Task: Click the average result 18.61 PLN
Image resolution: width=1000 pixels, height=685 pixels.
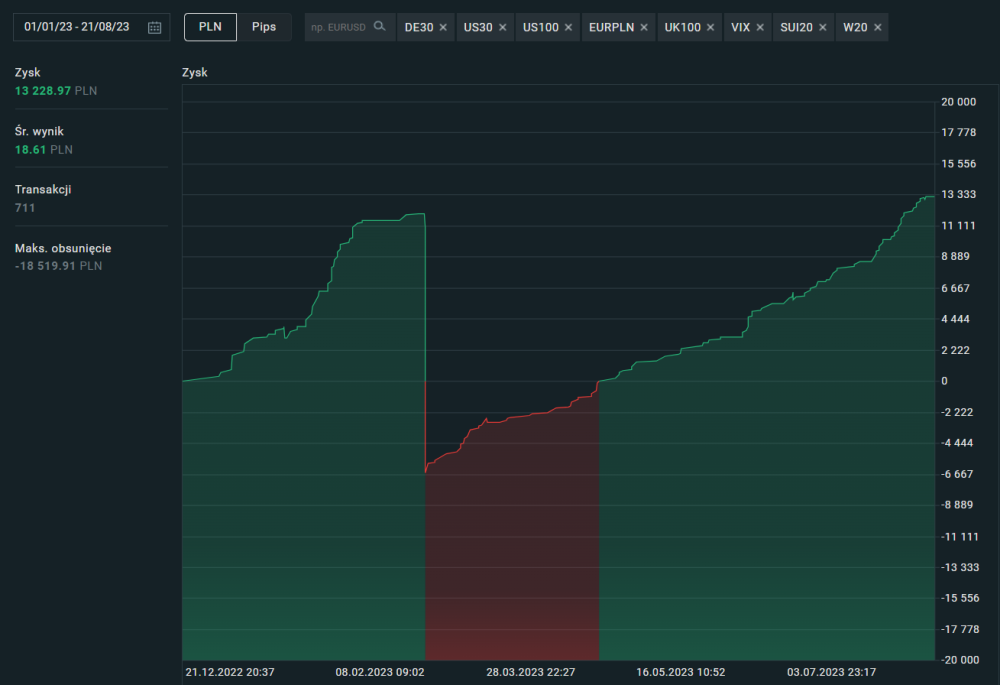Action: (43, 149)
